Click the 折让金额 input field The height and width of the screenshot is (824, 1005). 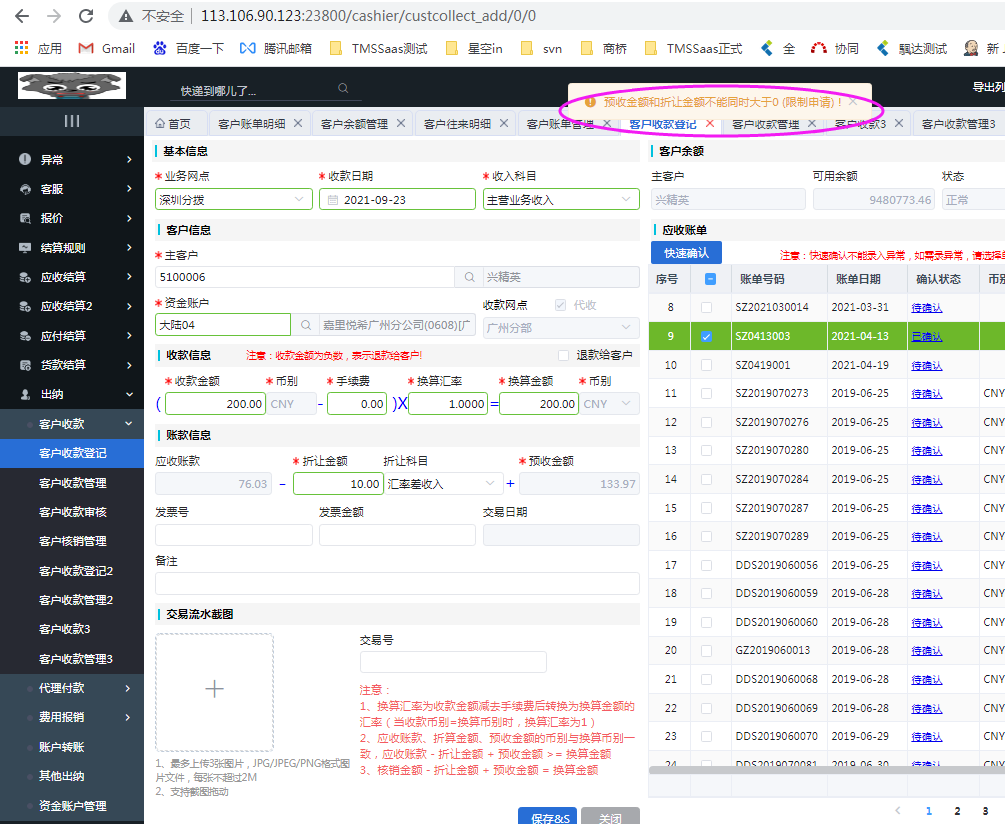coord(338,484)
